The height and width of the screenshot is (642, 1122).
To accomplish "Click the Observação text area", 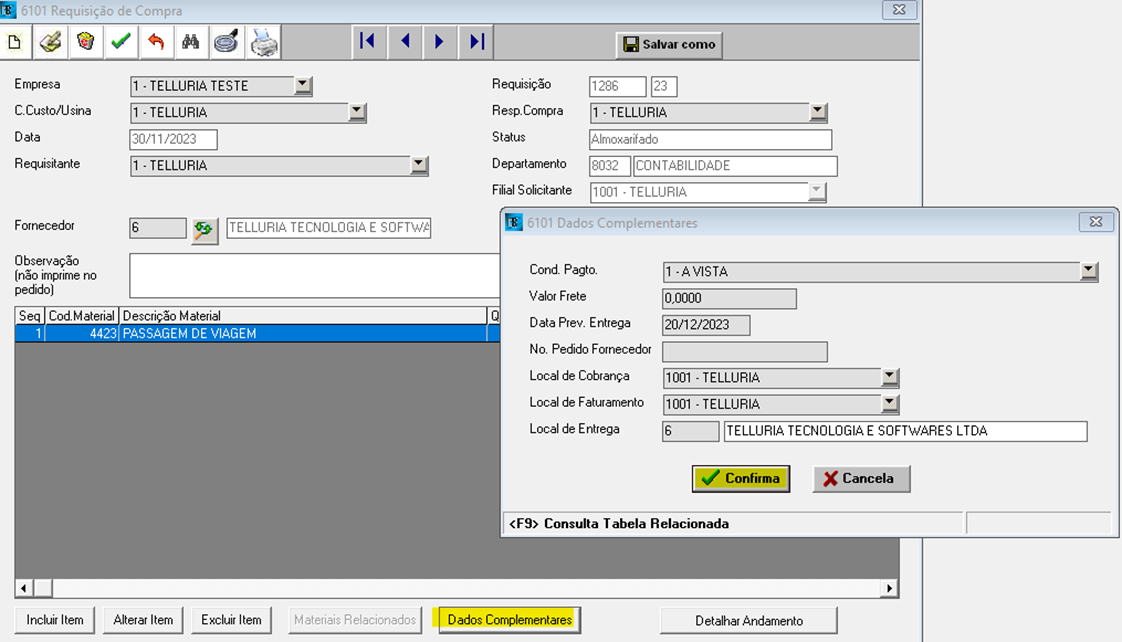I will [315, 275].
